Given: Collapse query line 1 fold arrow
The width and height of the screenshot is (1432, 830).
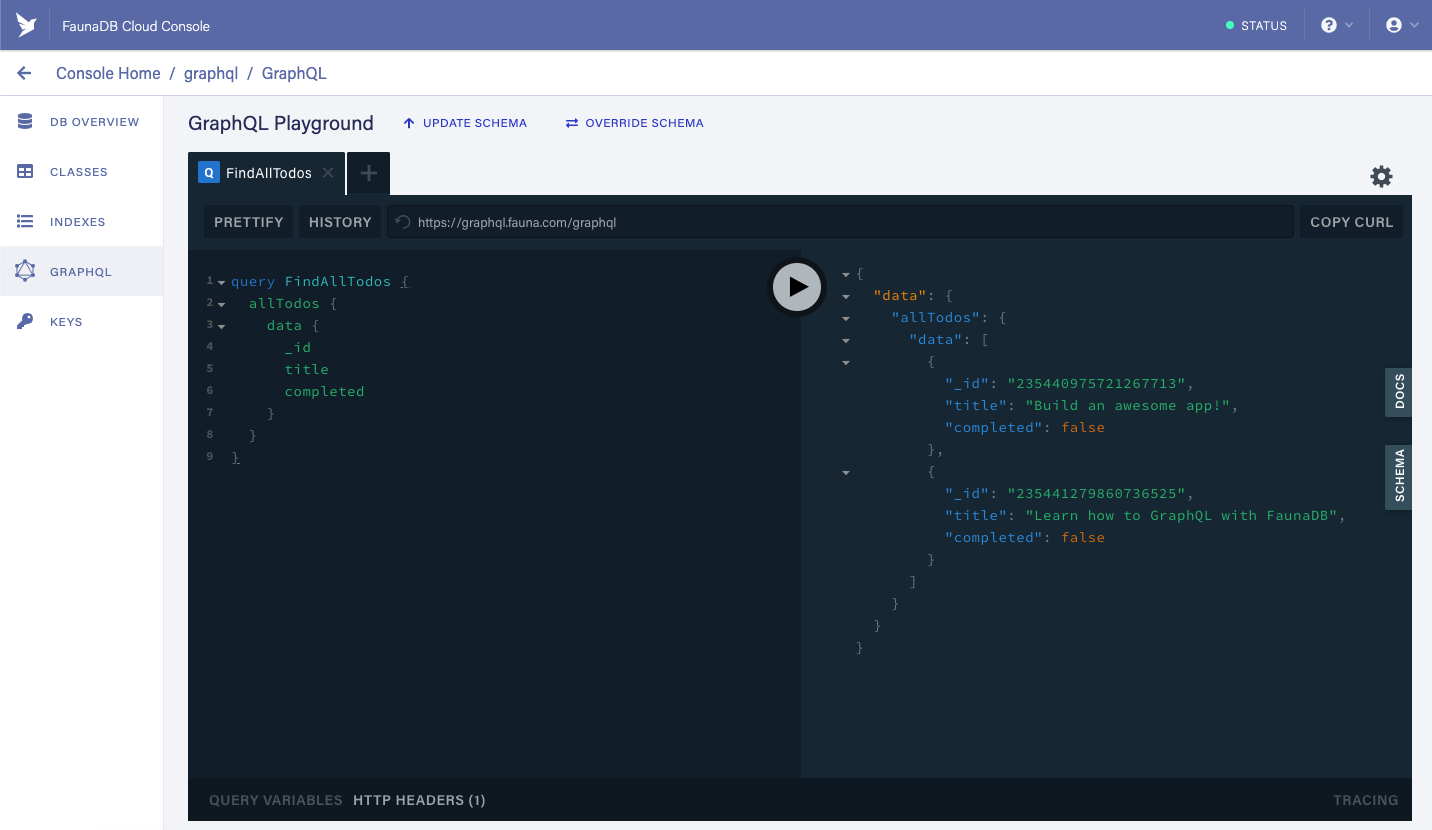Looking at the screenshot, I should [221, 283].
